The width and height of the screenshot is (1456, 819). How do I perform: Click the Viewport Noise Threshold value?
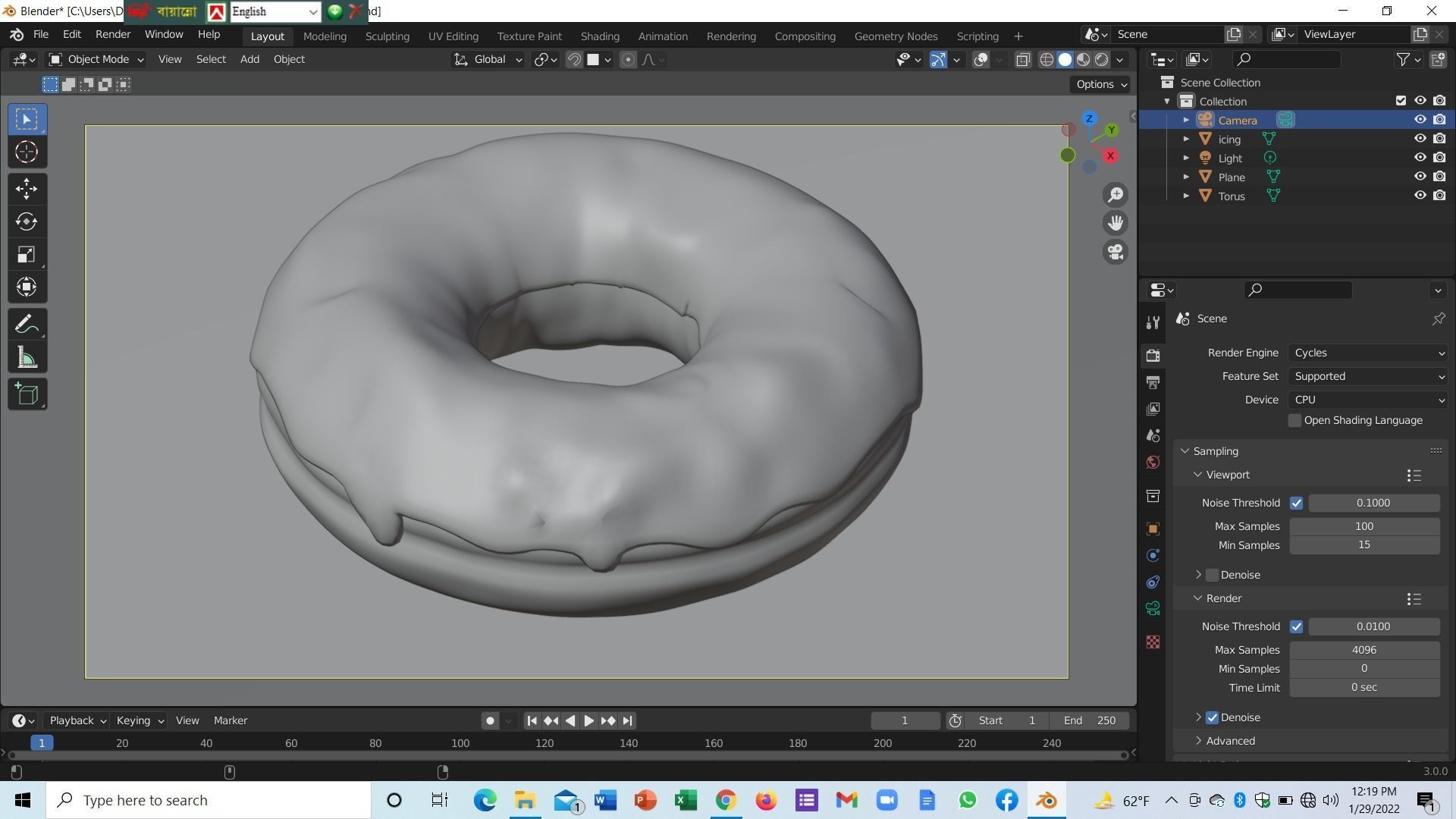1373,503
